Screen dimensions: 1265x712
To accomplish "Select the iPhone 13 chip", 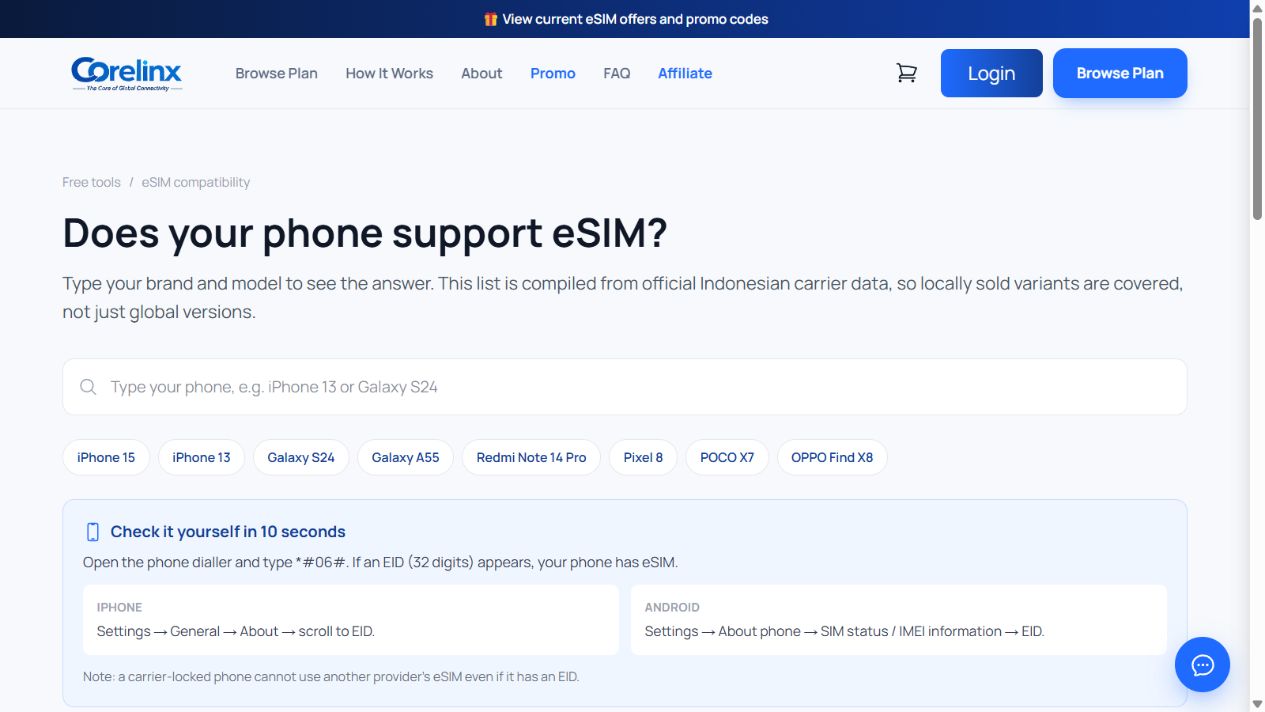I will pyautogui.click(x=201, y=457).
